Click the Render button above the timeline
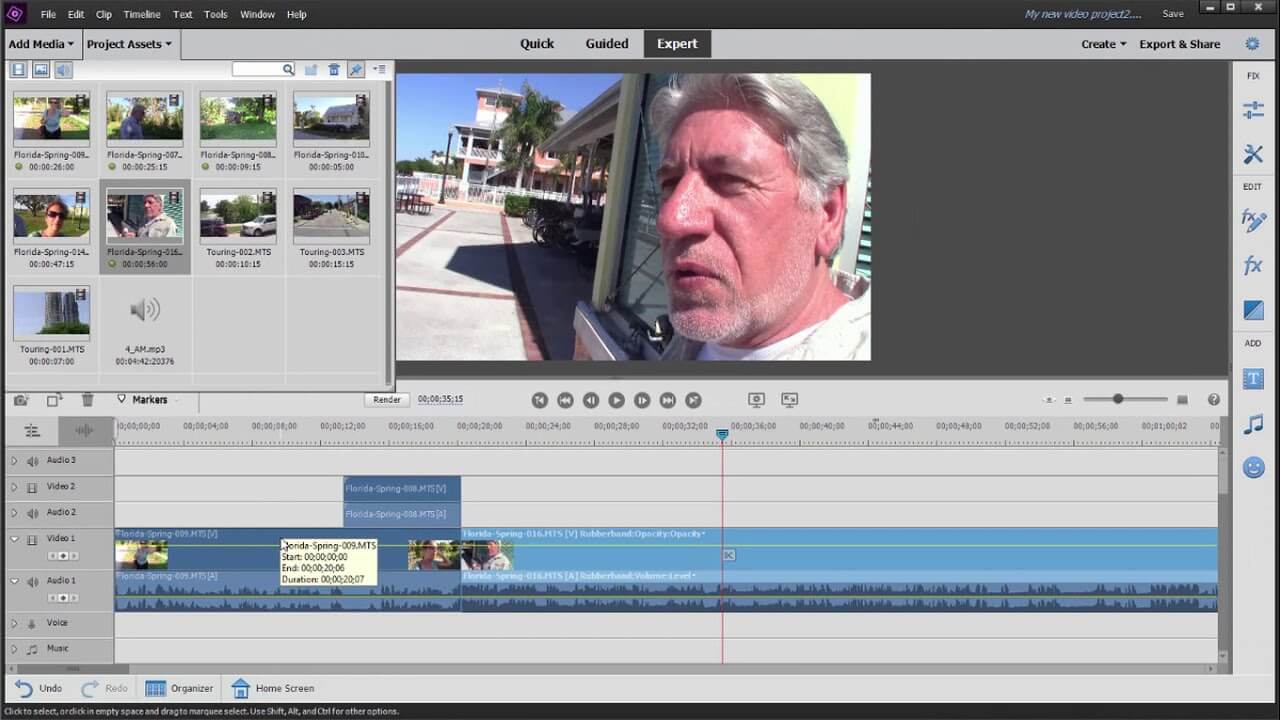This screenshot has height=720, width=1280. click(x=386, y=399)
